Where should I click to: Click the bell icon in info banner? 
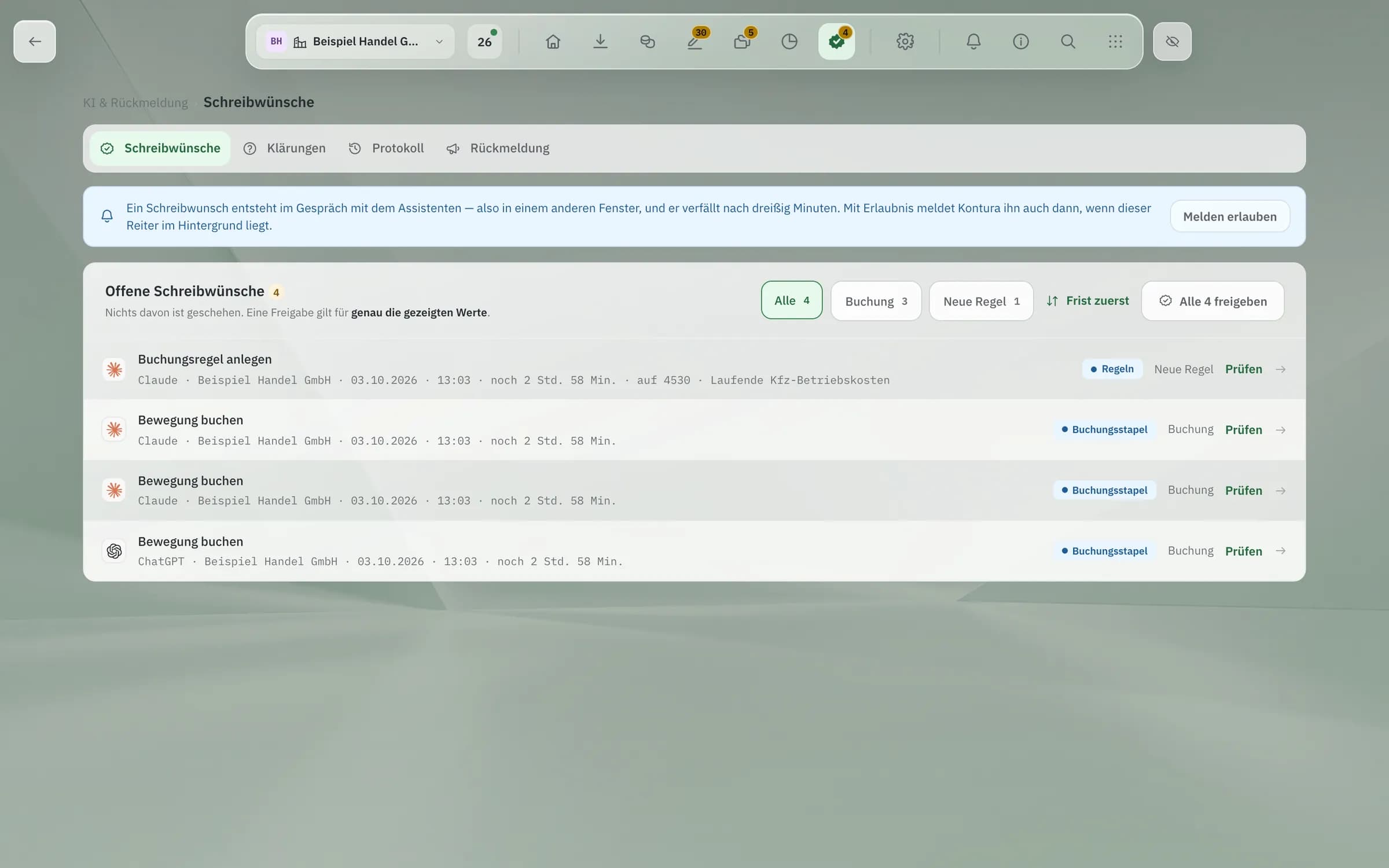tap(107, 216)
